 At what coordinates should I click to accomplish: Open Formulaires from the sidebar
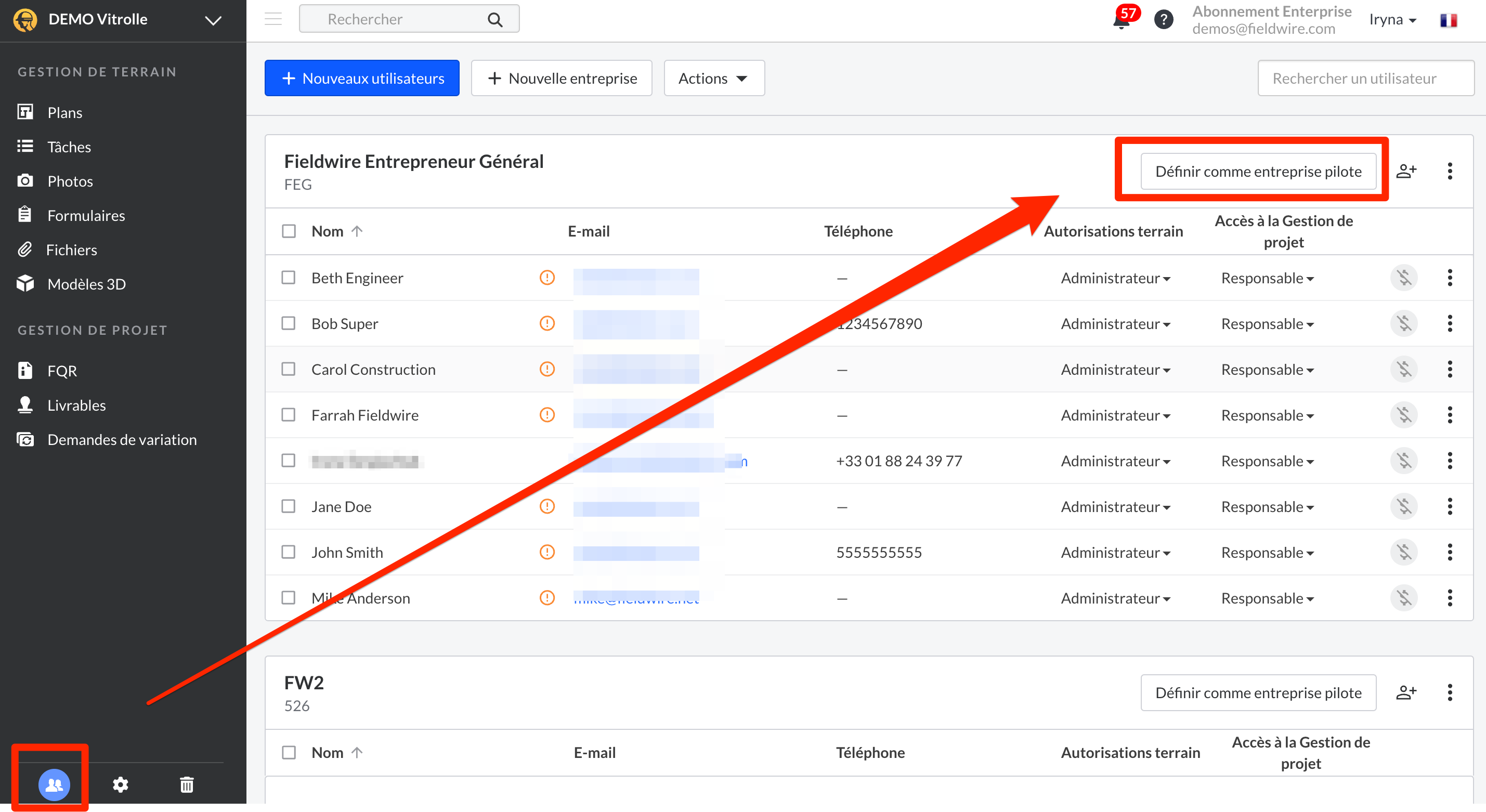coord(86,215)
